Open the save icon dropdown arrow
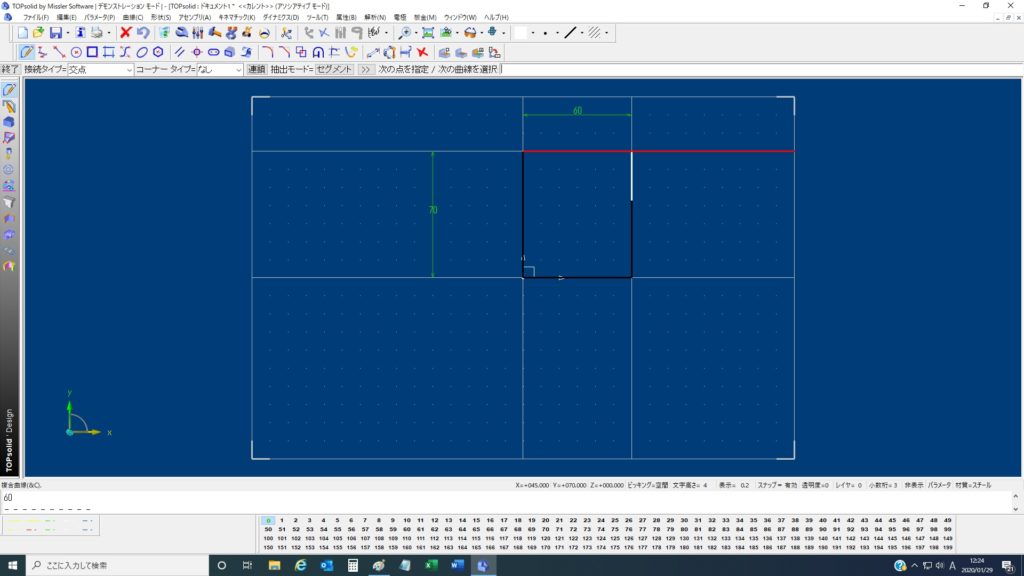 click(x=68, y=33)
